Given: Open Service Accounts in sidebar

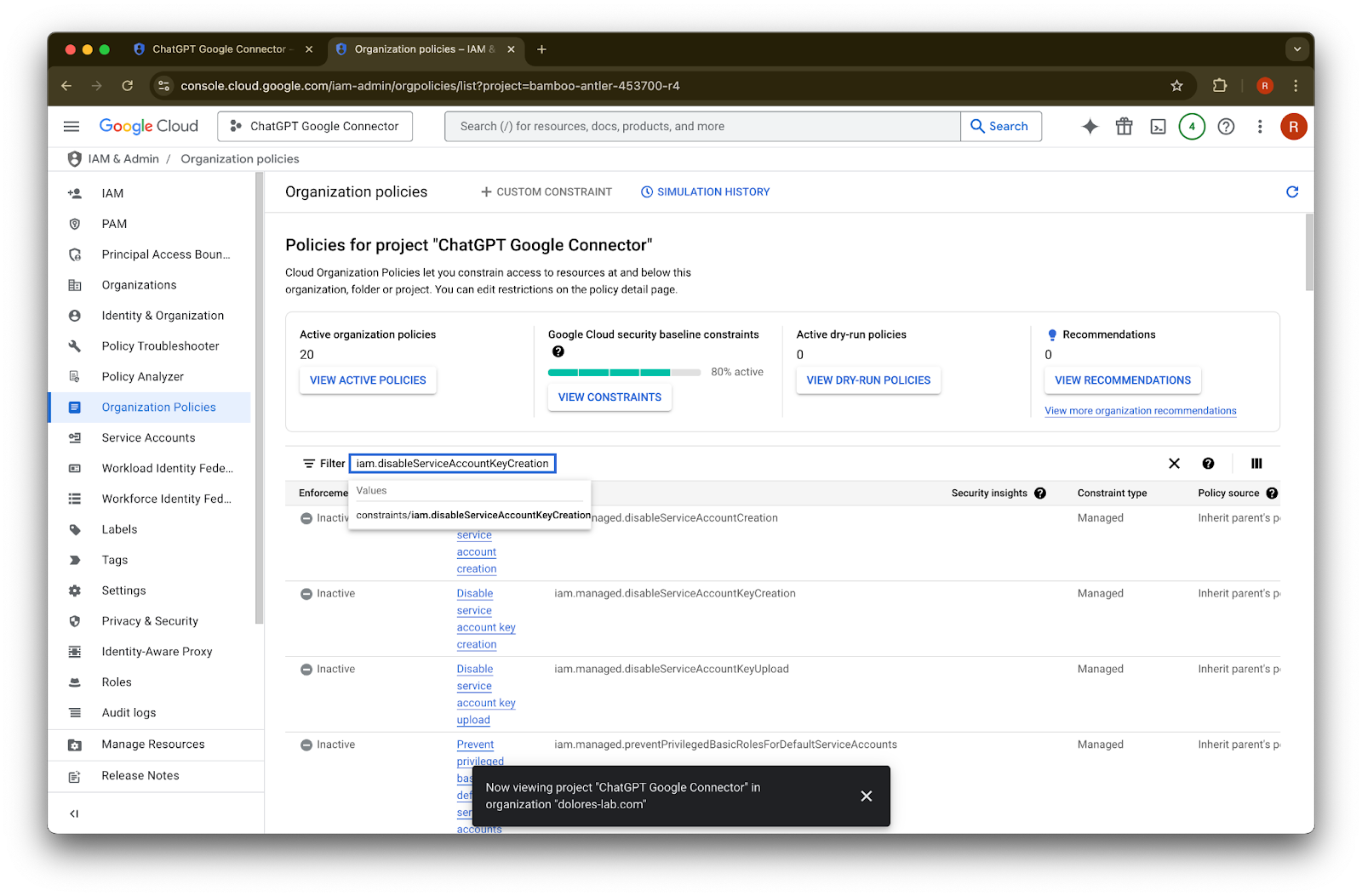Looking at the screenshot, I should pos(150,438).
